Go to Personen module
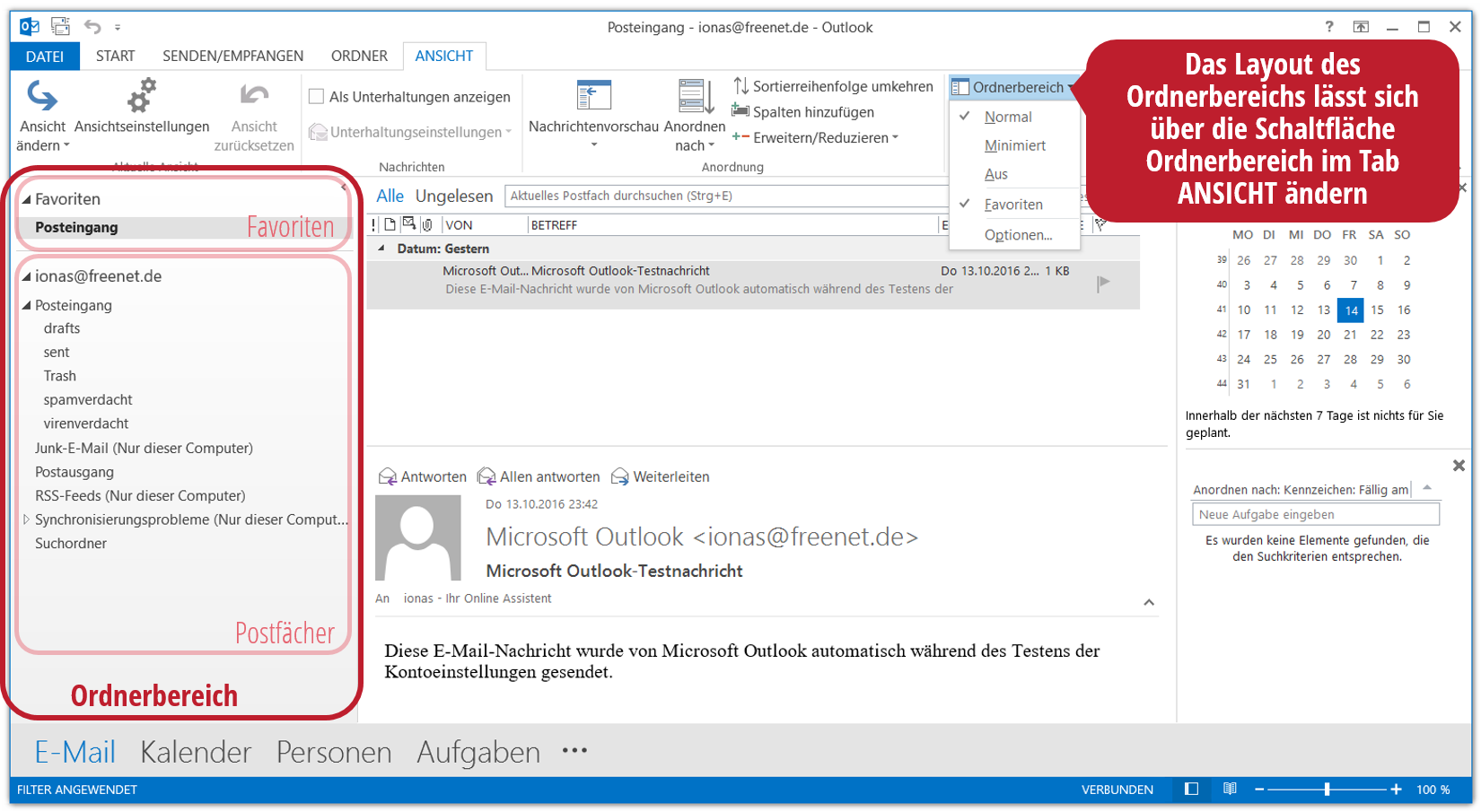The image size is (1481, 812). 334,752
